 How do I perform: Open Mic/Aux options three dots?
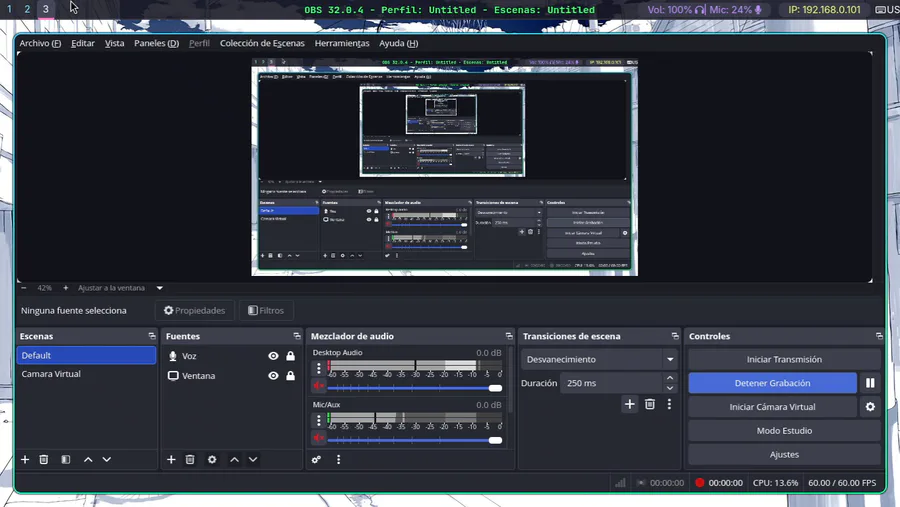pyautogui.click(x=319, y=420)
